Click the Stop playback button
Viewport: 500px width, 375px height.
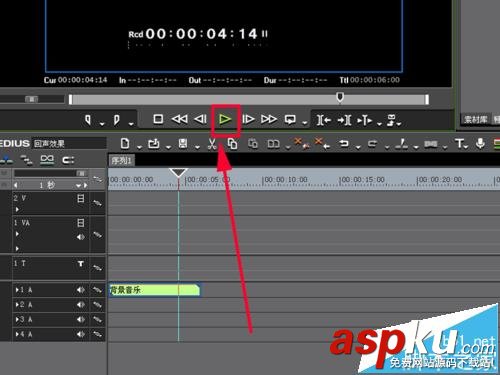[158, 119]
